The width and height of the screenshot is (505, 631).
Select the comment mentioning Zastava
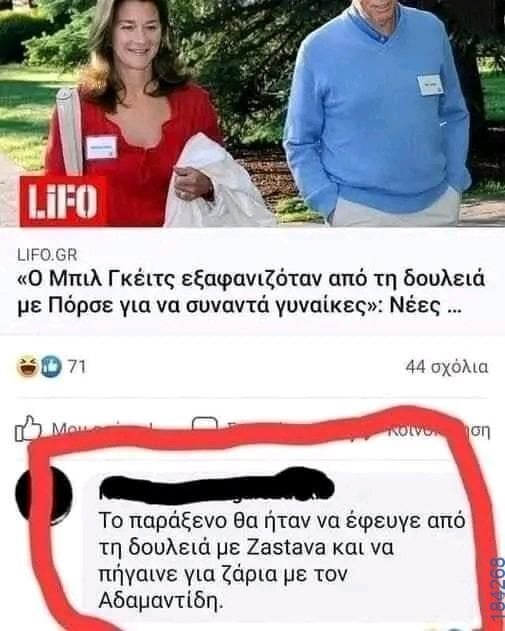(x=282, y=561)
